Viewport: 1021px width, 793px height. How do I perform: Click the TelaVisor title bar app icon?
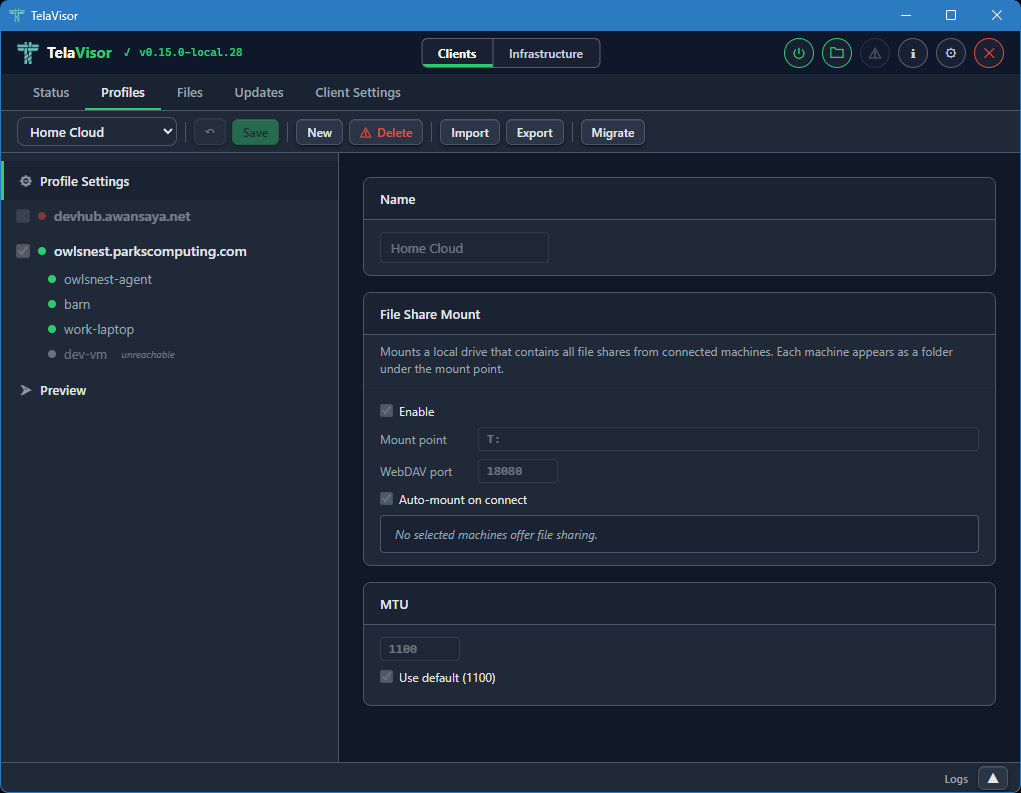[x=16, y=15]
